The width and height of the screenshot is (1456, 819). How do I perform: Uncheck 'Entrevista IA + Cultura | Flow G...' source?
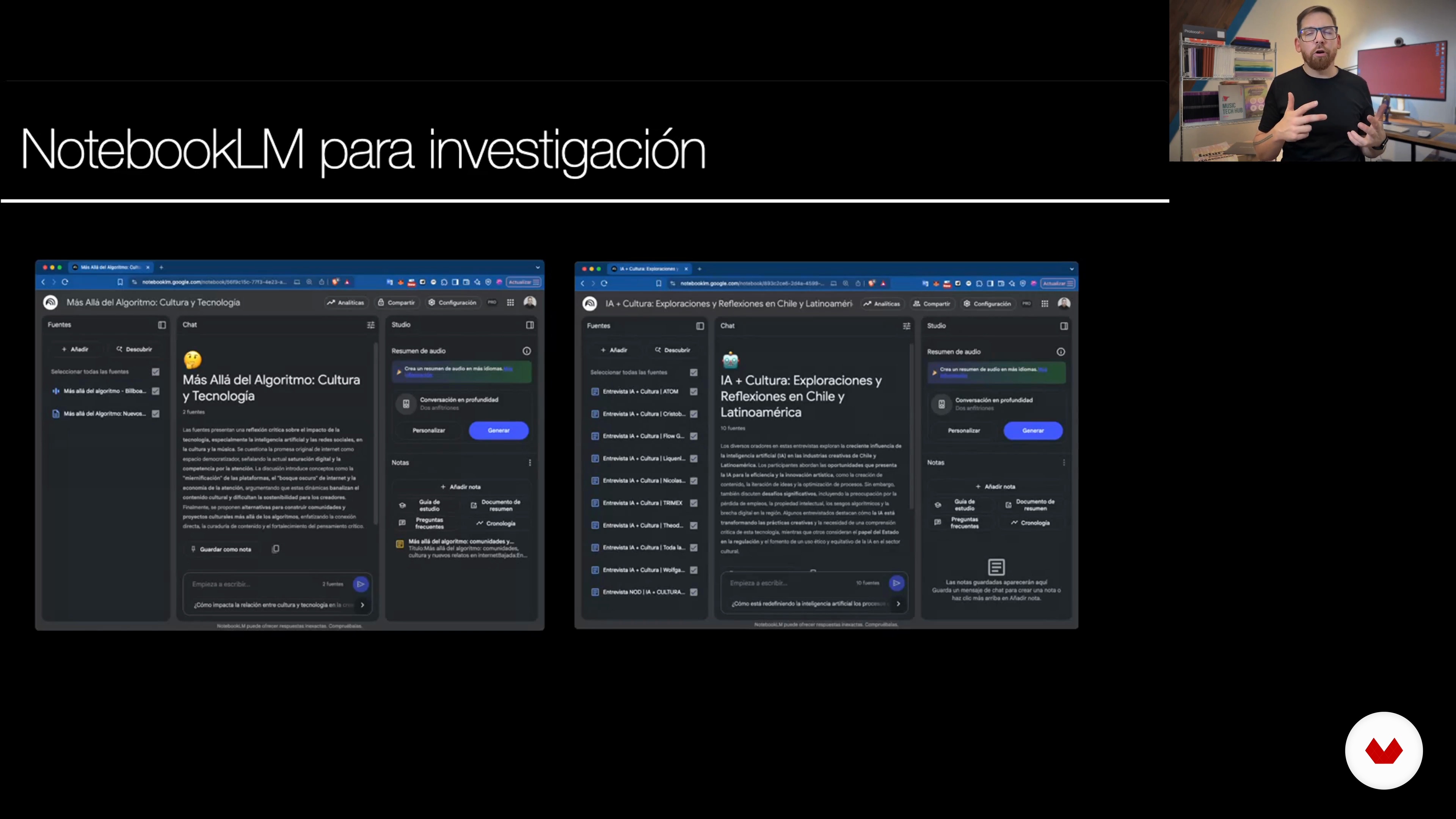click(693, 436)
